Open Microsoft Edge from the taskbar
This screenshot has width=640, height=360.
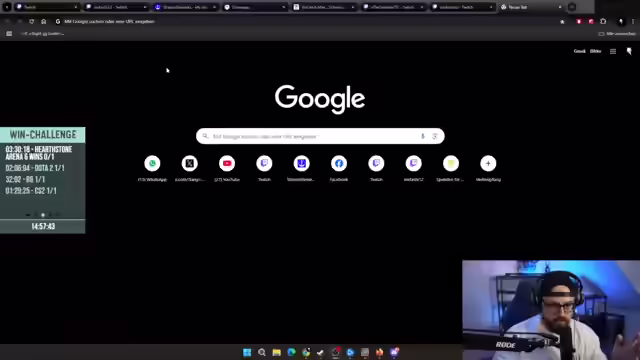pyautogui.click(x=291, y=352)
